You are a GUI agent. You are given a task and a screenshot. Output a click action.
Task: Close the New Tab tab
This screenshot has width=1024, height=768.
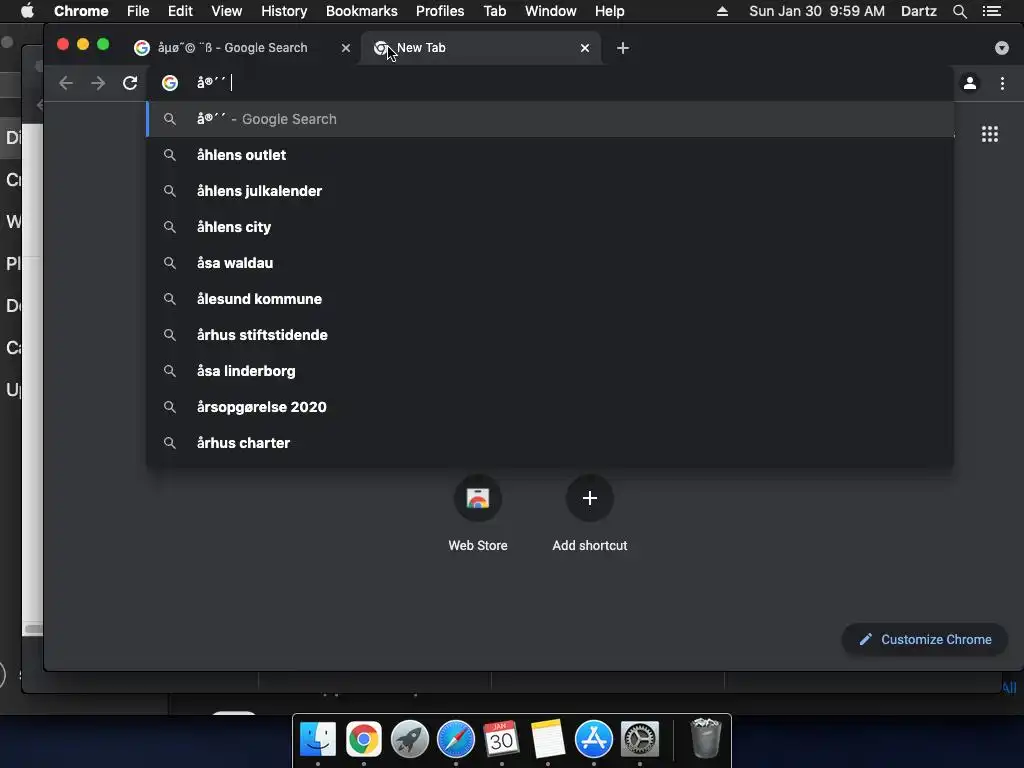585,48
